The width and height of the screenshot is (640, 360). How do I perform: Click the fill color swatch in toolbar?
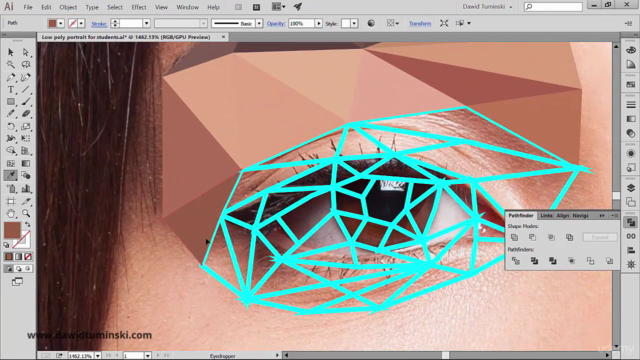12,230
